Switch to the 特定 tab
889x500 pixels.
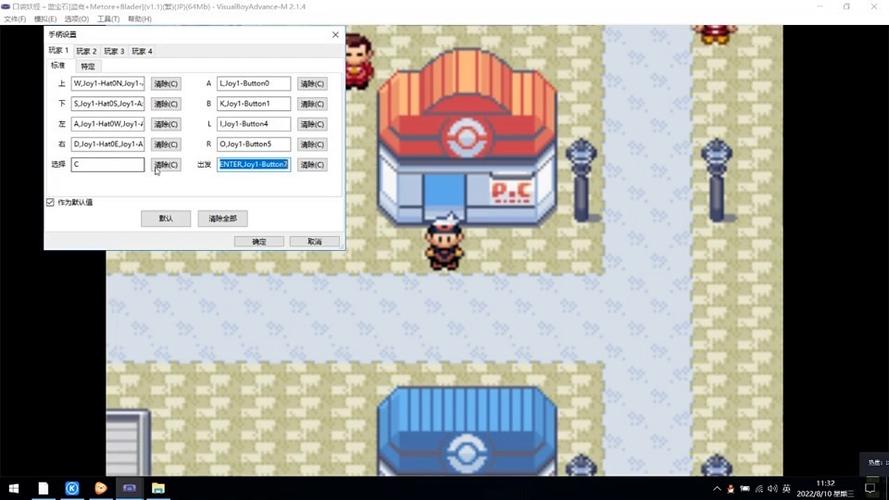(x=88, y=66)
